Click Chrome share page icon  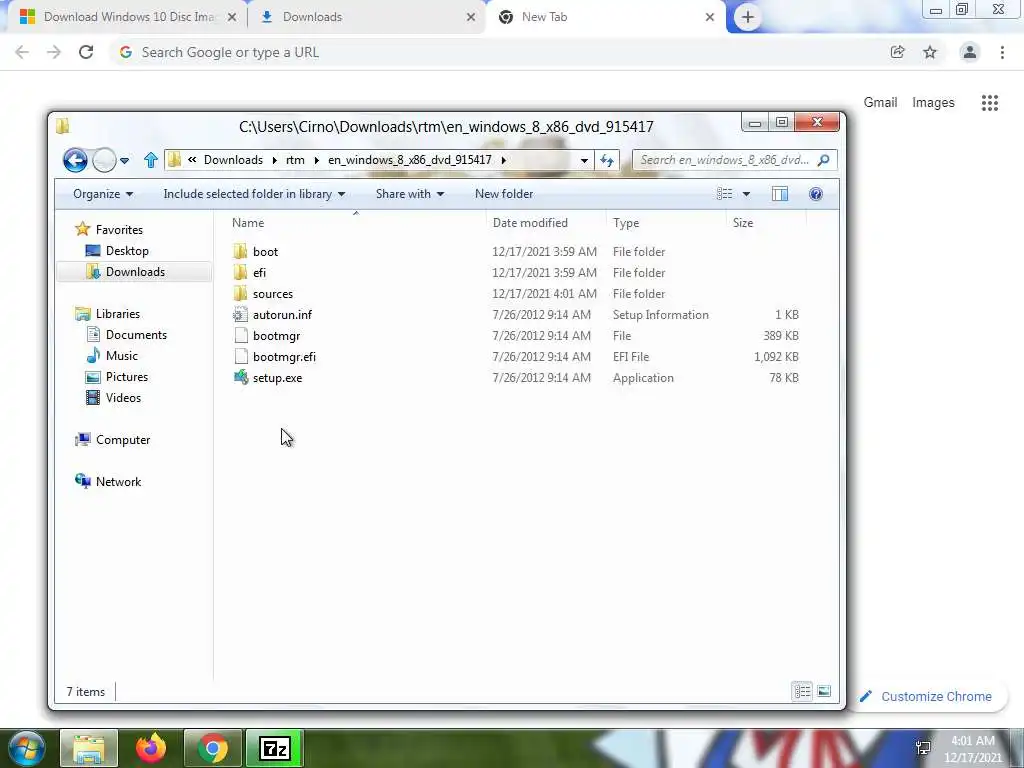coord(897,52)
